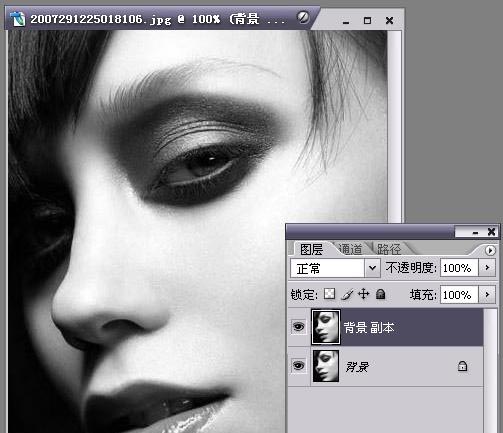Click the layers panel vertical scrollbar
503x433 pixels.
(x=490, y=371)
